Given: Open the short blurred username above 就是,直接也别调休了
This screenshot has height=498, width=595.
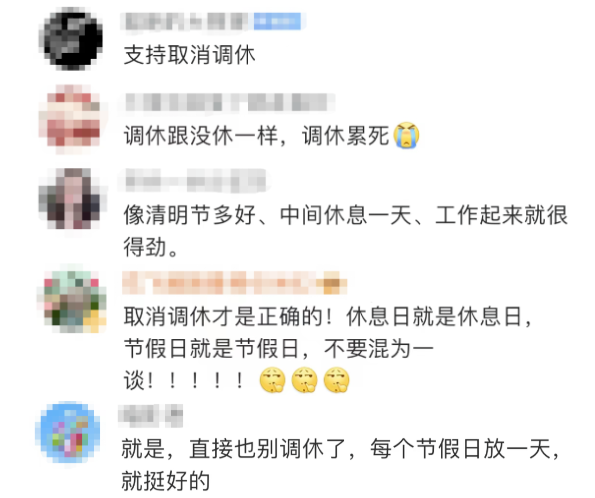Looking at the screenshot, I should tap(151, 415).
